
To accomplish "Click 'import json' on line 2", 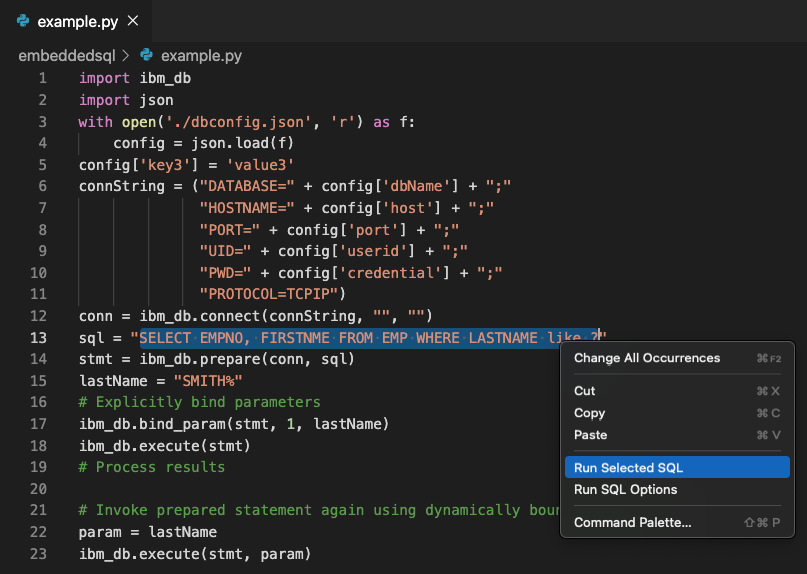I will coord(126,100).
